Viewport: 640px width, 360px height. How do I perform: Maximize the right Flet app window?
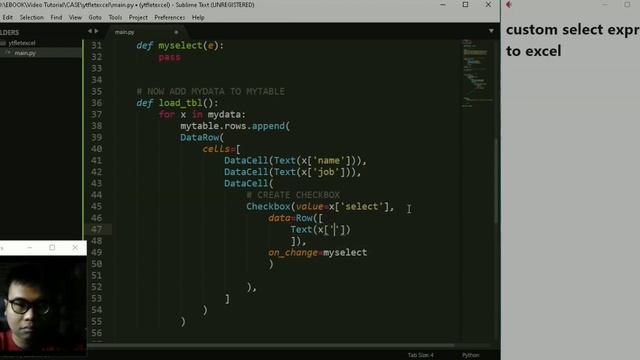coord(627,4)
